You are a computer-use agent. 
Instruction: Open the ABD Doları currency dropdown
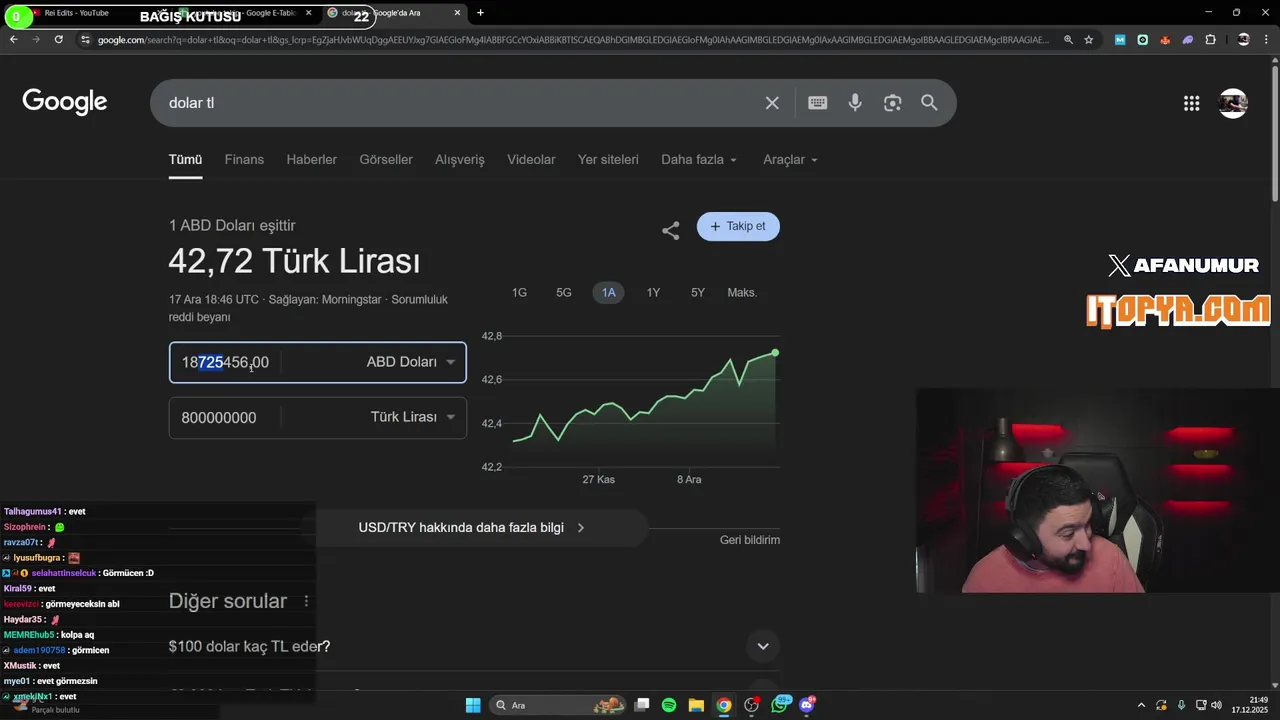[x=410, y=362]
